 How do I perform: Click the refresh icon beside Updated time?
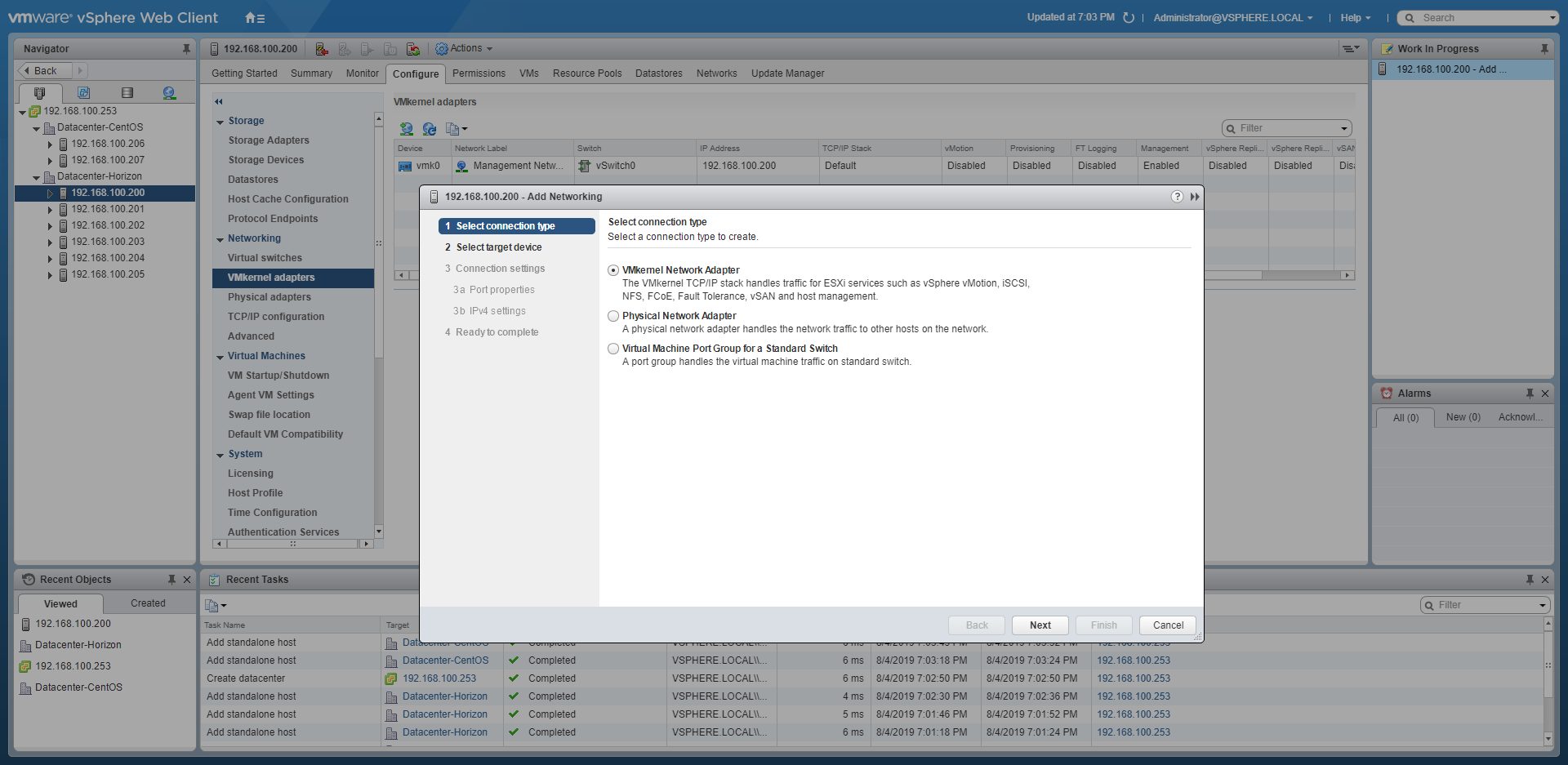pos(1129,18)
